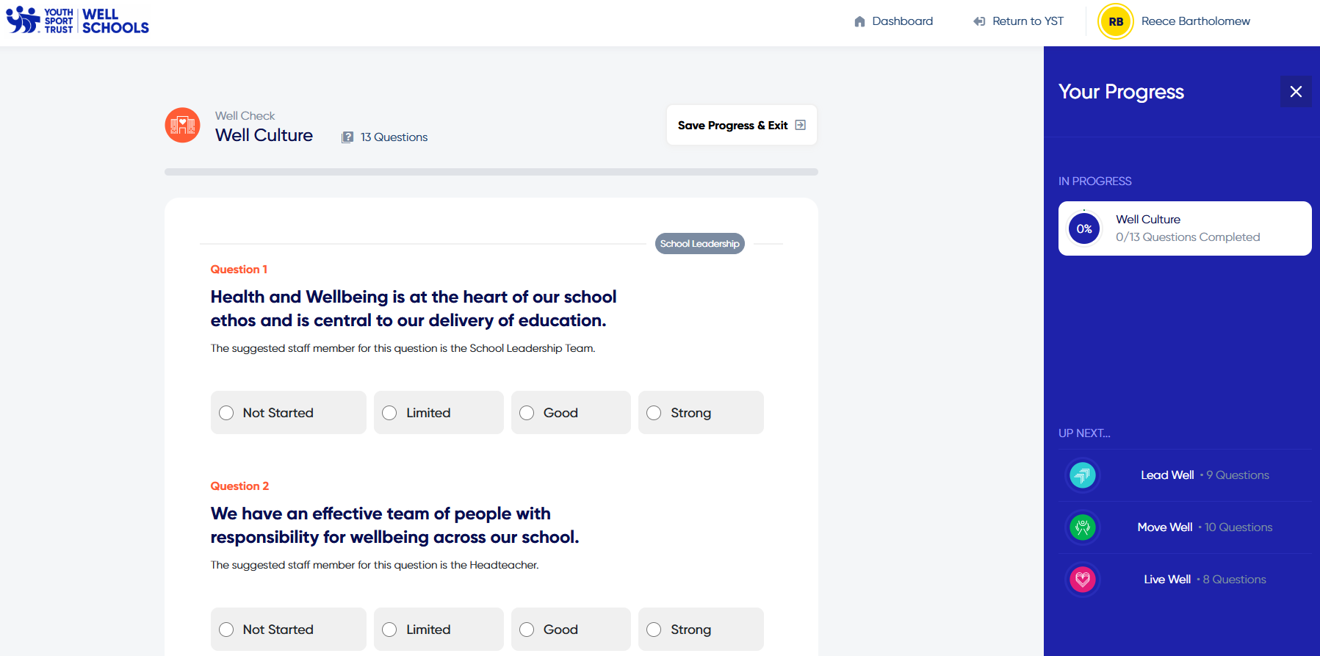Select the question count help icon

[347, 136]
